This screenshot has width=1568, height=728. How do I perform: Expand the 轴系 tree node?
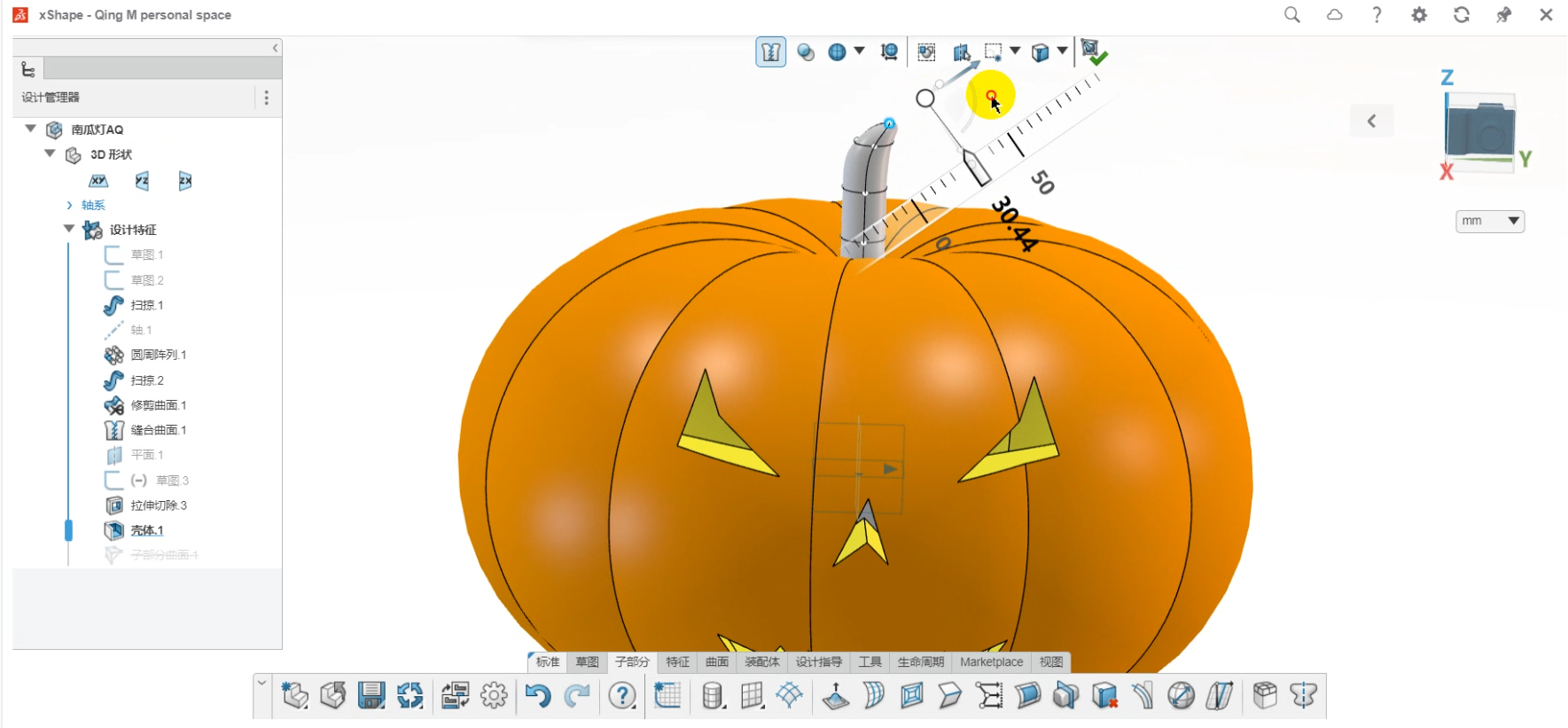pyautogui.click(x=69, y=205)
